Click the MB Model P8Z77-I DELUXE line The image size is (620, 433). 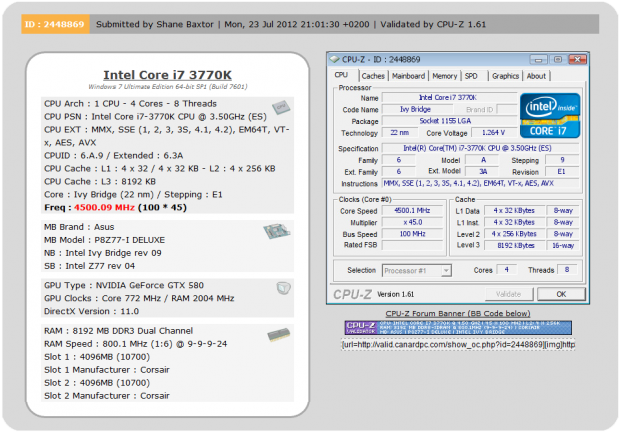104,240
